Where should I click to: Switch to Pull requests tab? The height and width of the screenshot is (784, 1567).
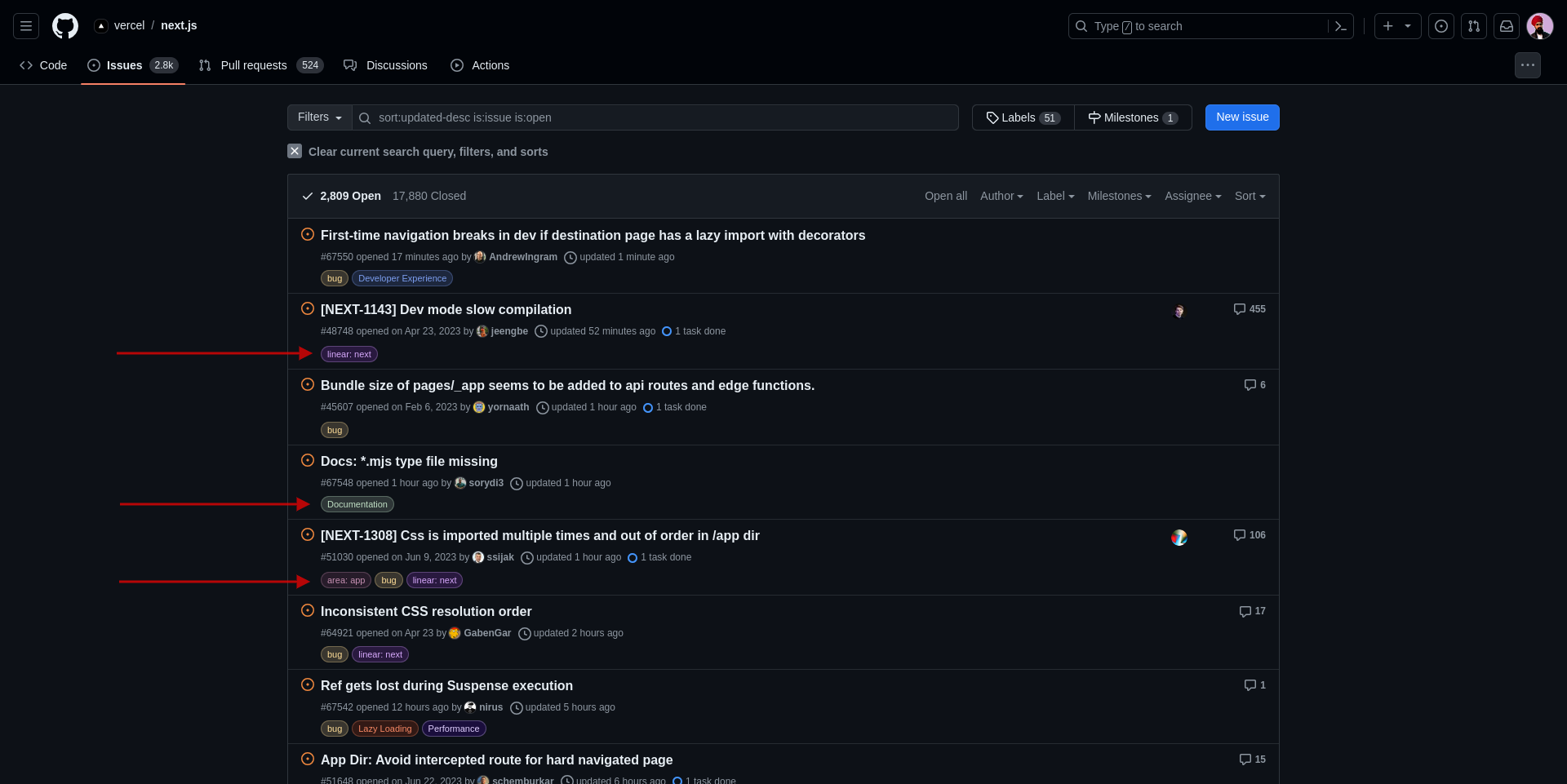click(261, 65)
